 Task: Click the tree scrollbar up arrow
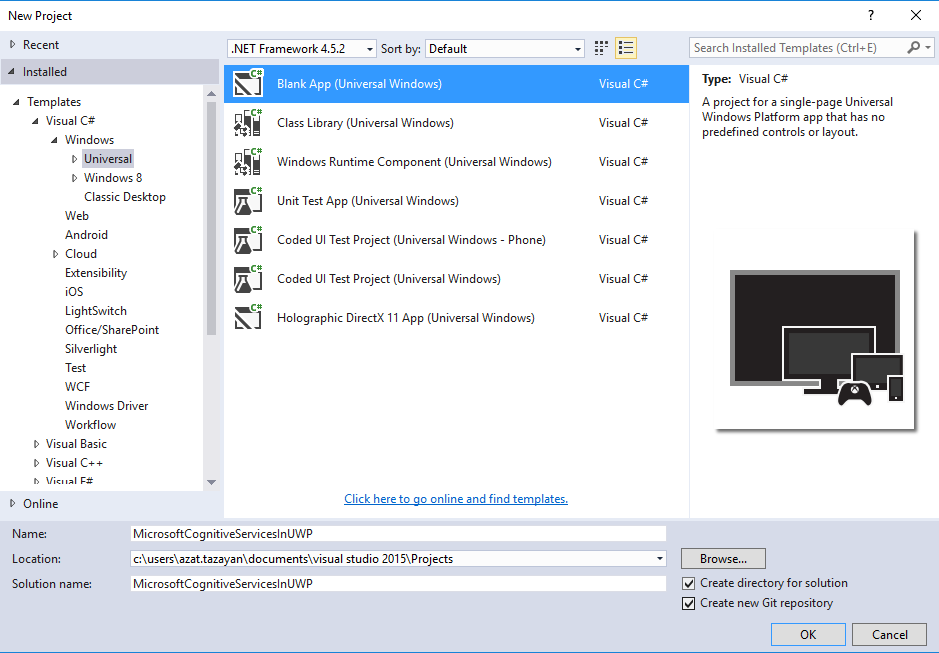[211, 93]
